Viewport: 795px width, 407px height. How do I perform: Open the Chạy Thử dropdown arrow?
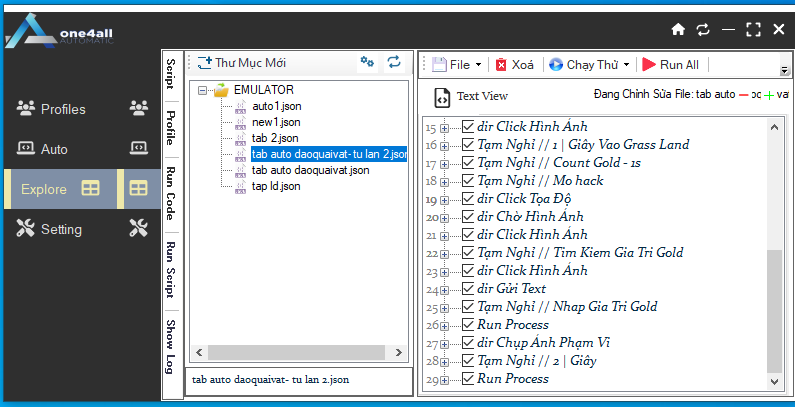(626, 65)
